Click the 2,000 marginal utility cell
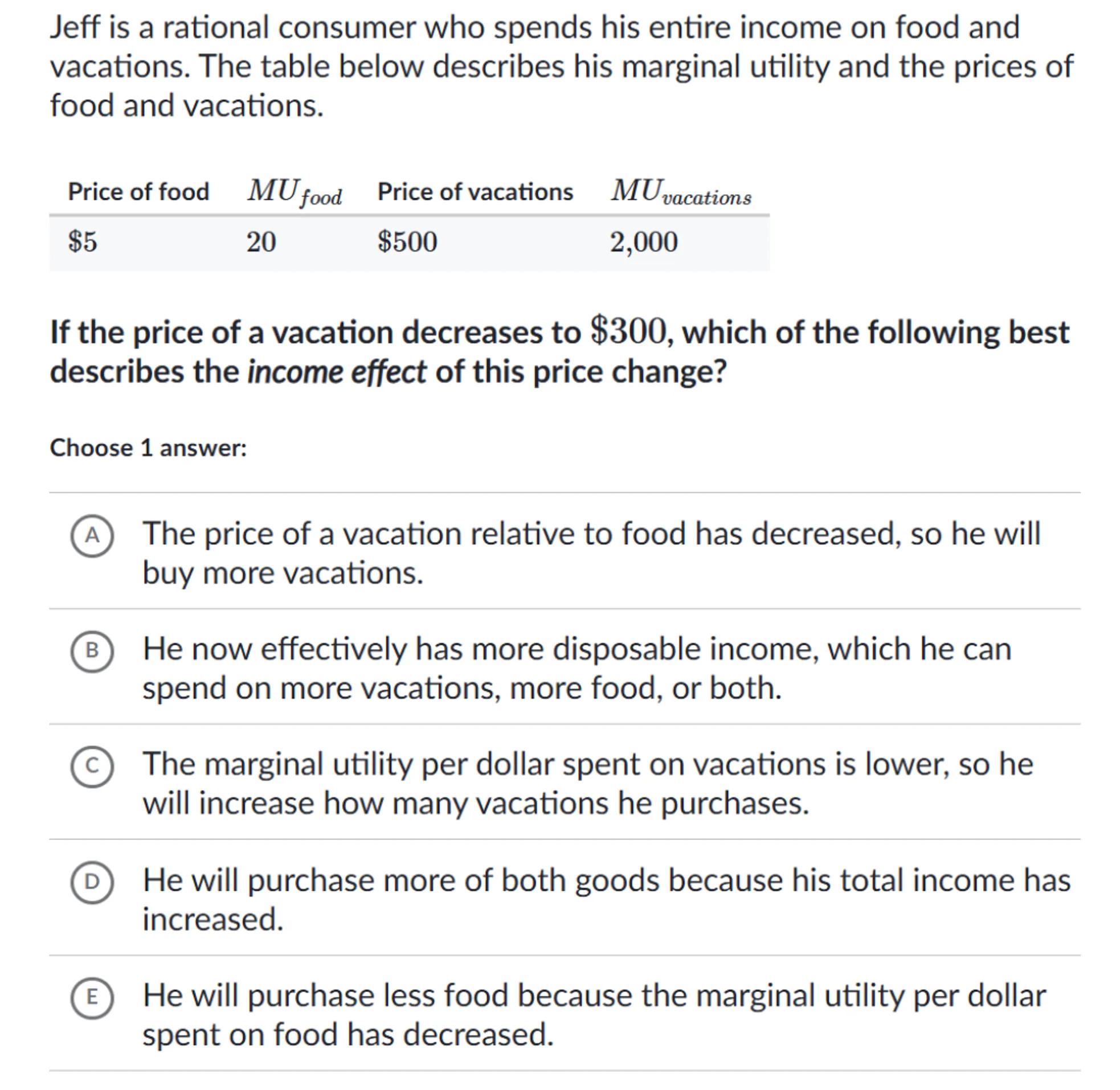Image resolution: width=1120 pixels, height=1090 pixels. [644, 241]
